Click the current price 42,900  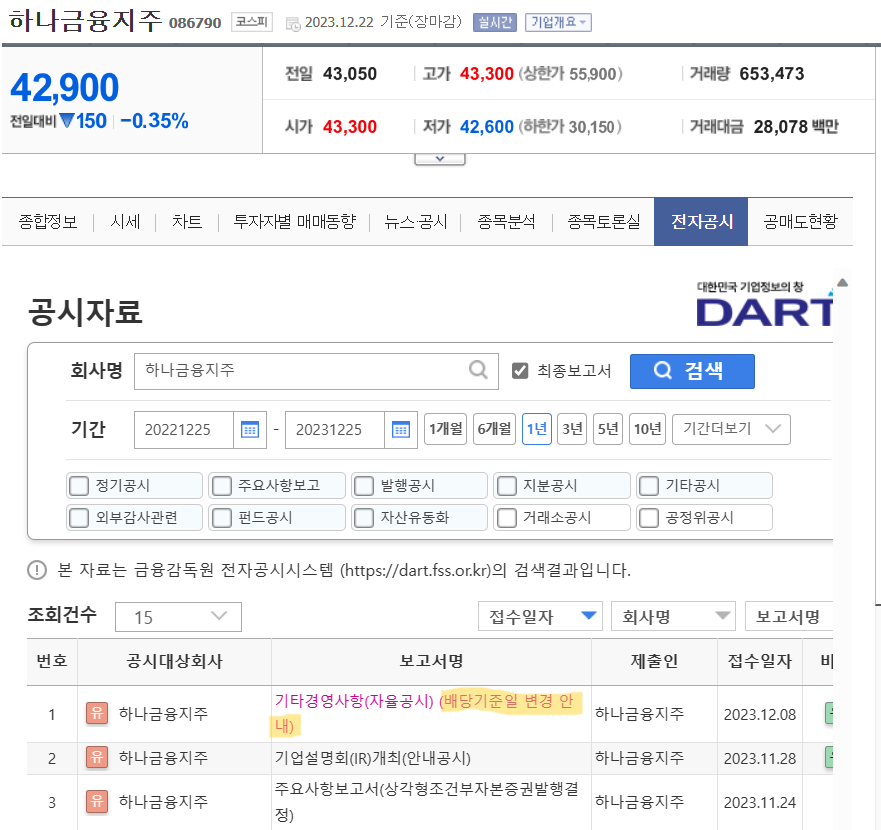(x=65, y=88)
